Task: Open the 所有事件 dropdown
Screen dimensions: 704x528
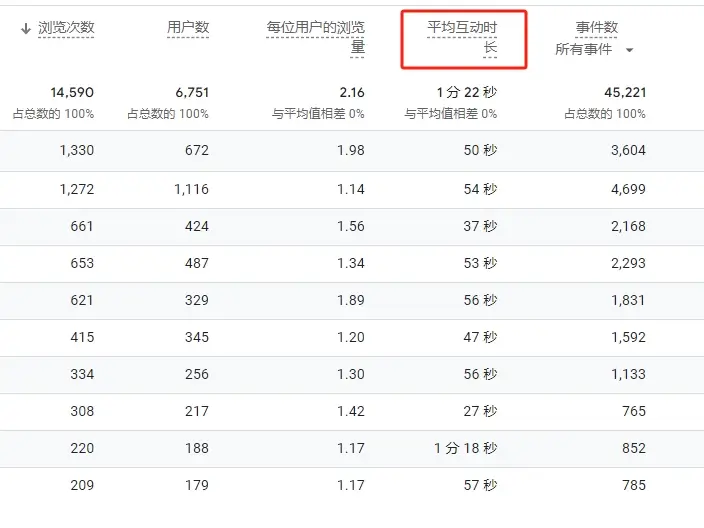Action: click(x=594, y=49)
